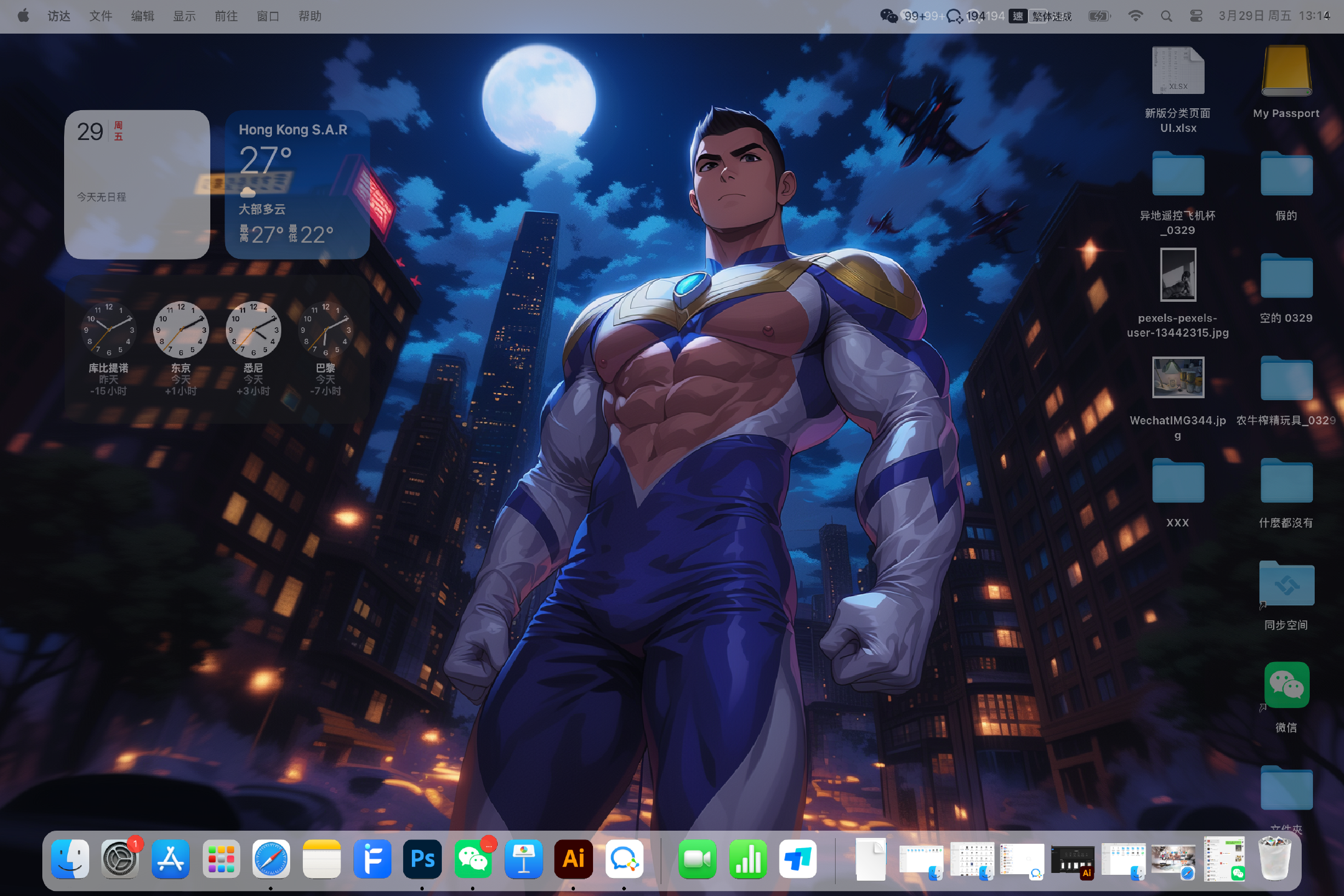Expand the battery status menu
Image resolution: width=1344 pixels, height=896 pixels.
click(1099, 16)
